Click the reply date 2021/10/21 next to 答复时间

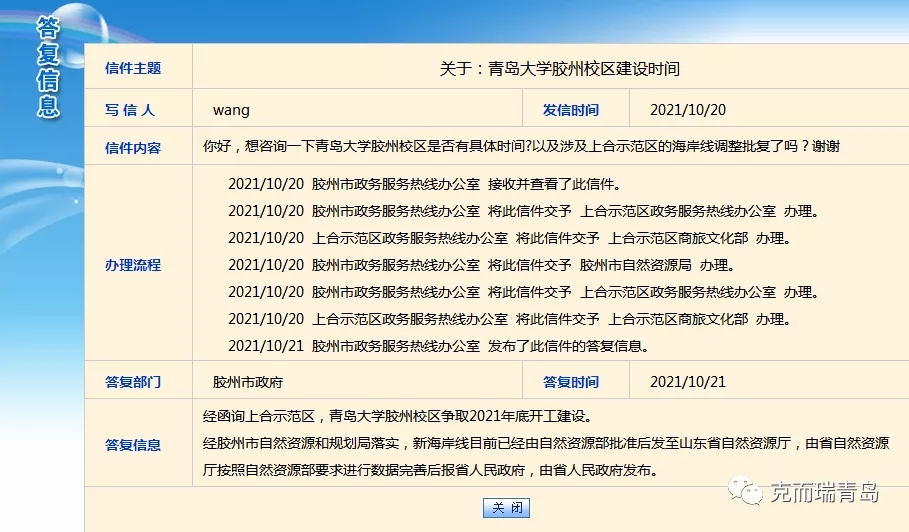[688, 381]
